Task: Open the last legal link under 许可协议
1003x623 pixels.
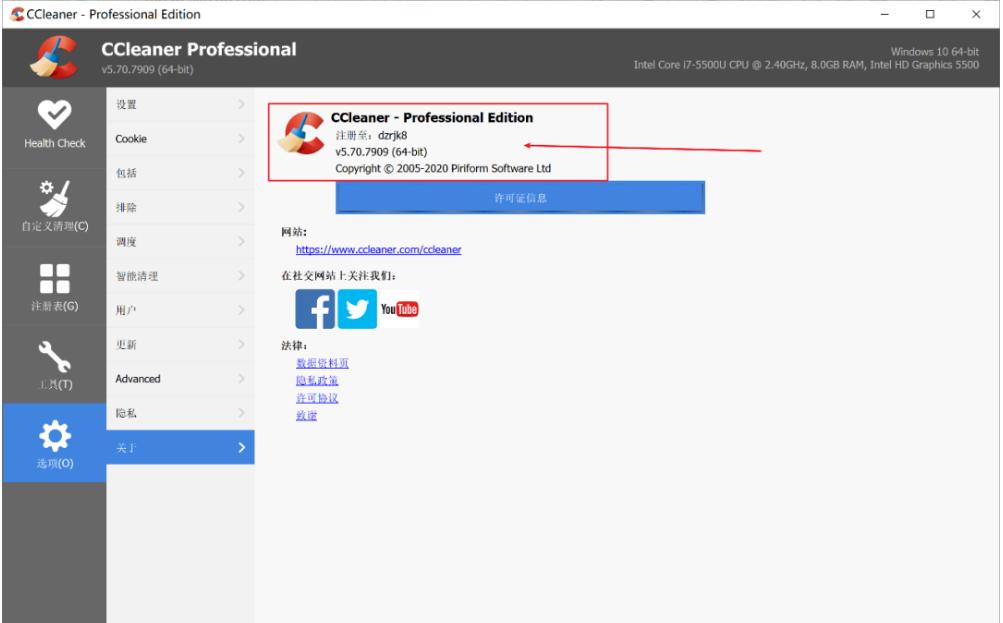Action: [306, 415]
